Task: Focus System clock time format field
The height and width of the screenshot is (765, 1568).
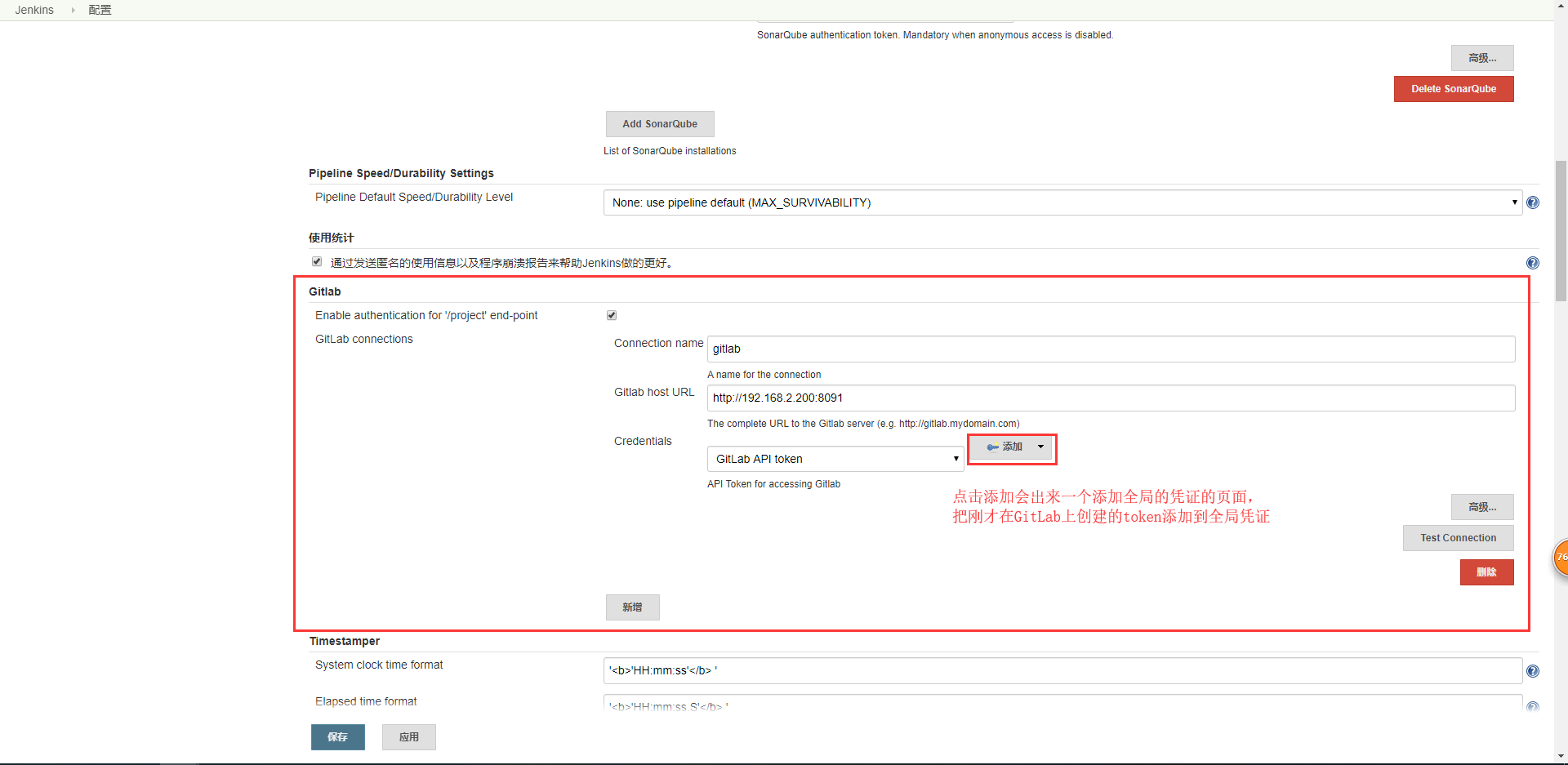Action: pyautogui.click(x=1062, y=670)
